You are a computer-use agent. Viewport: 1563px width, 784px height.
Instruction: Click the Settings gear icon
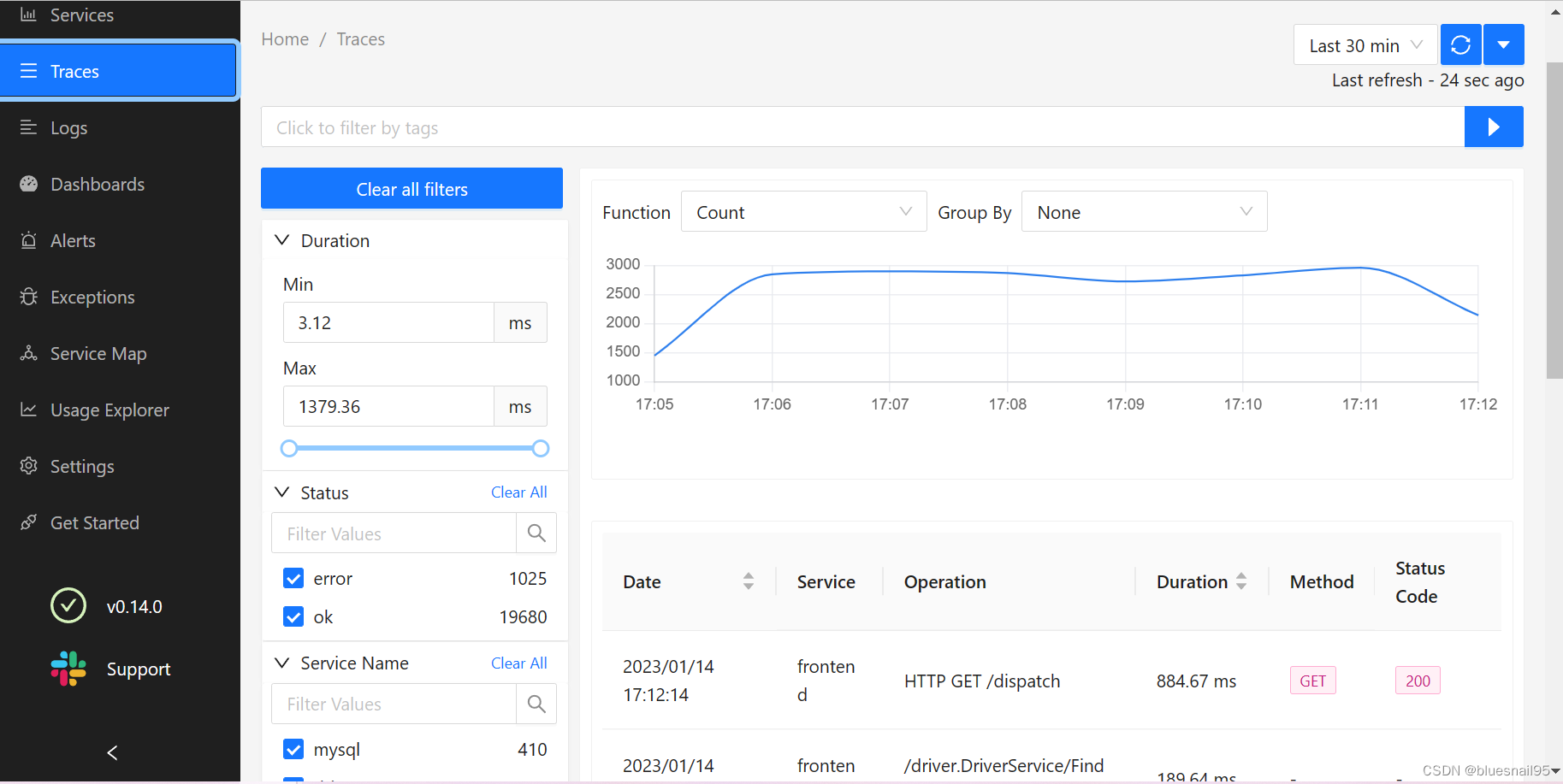28,466
